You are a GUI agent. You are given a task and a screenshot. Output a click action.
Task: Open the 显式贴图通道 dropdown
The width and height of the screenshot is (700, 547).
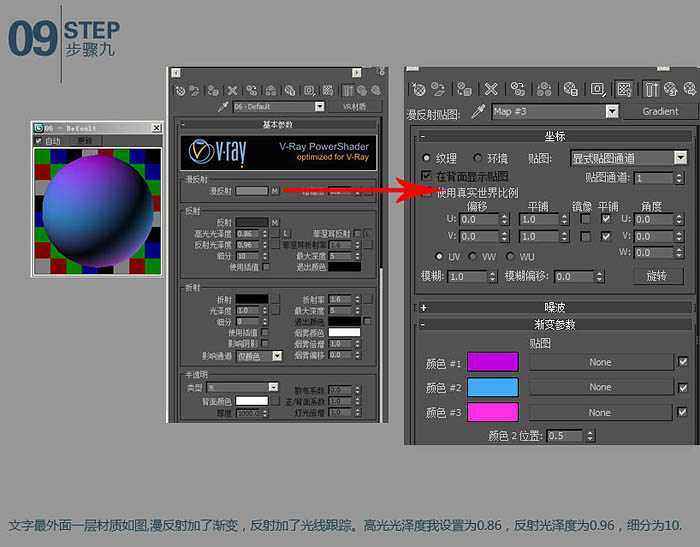point(629,158)
